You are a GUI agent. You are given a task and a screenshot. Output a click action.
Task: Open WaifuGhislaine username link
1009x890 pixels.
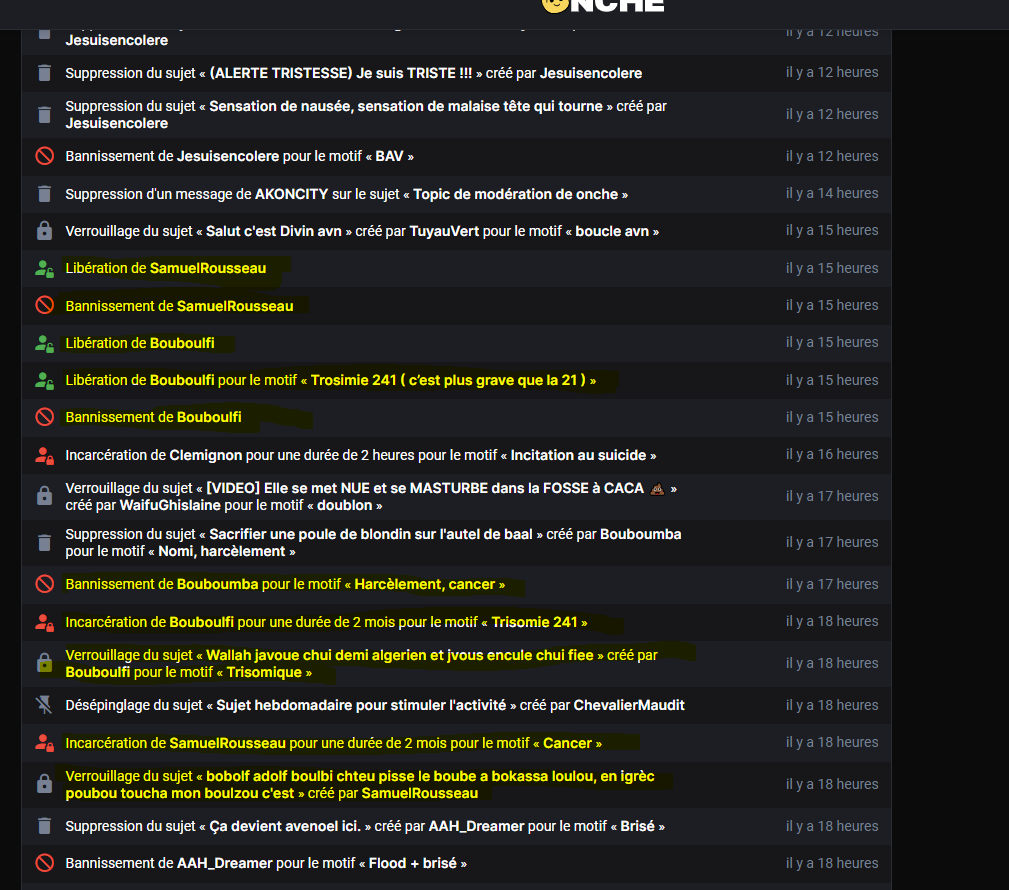170,505
